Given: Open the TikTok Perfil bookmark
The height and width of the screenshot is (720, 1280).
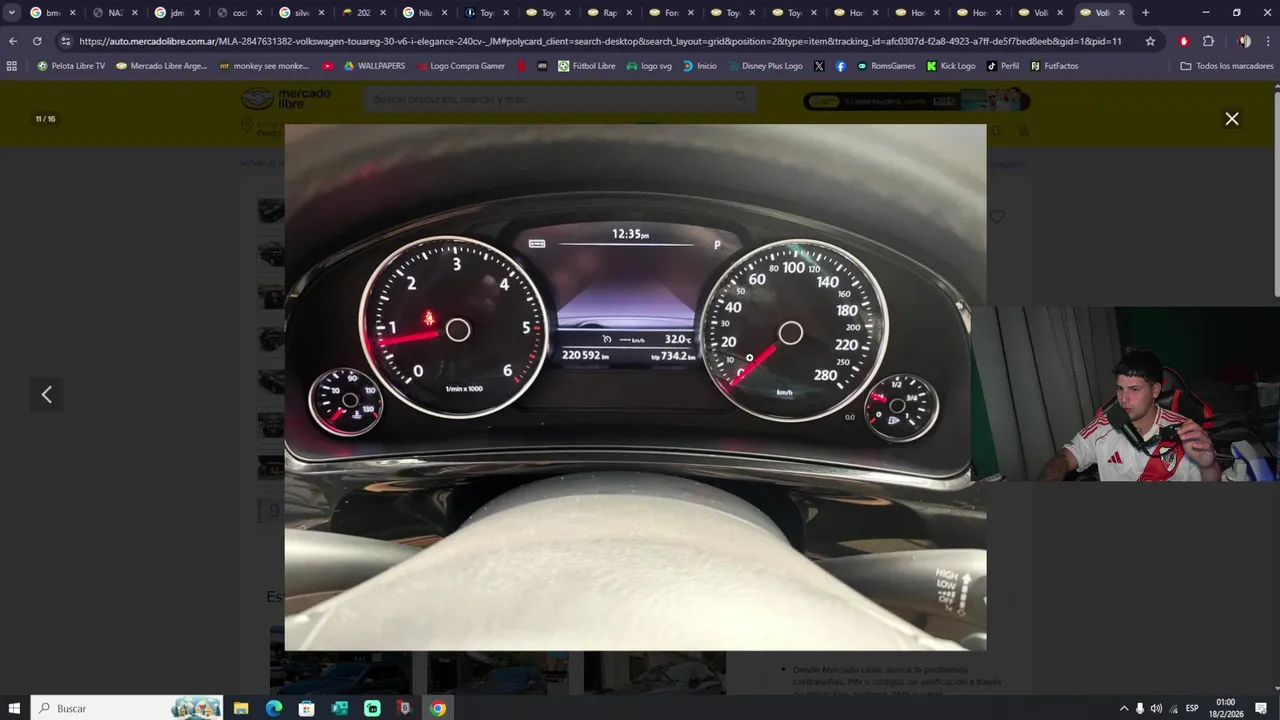Looking at the screenshot, I should (x=1003, y=66).
